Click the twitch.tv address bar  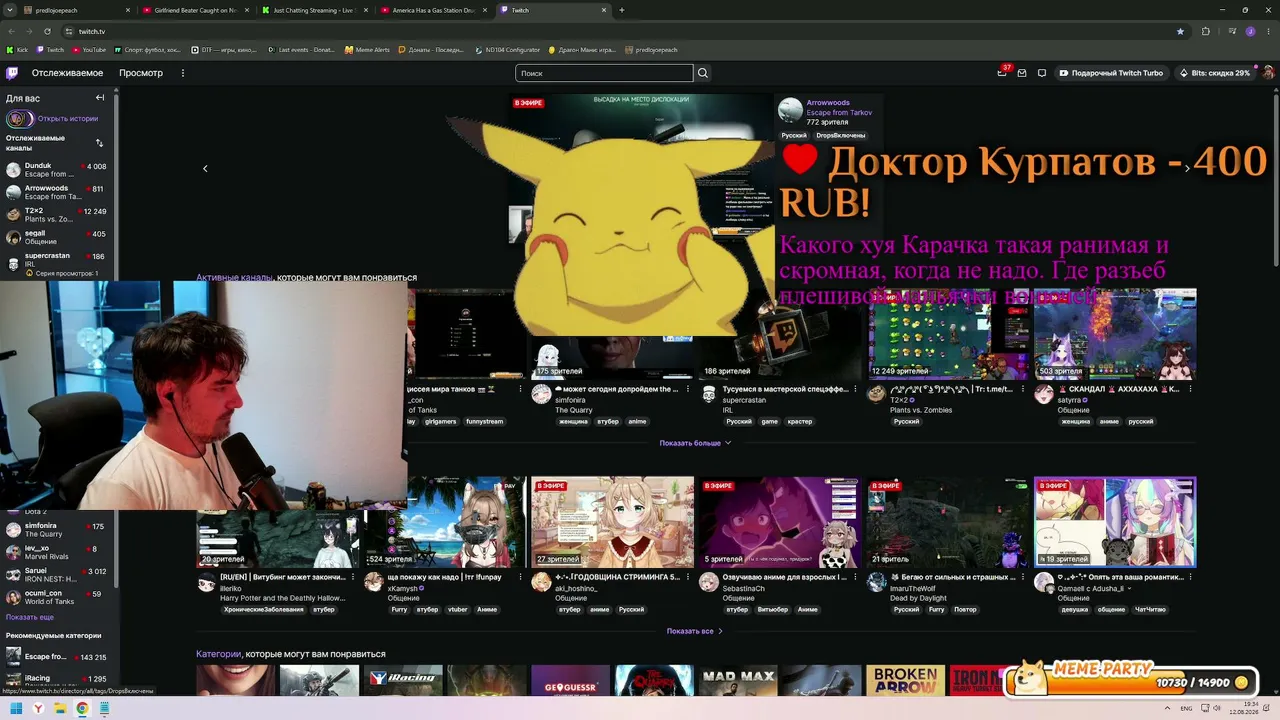[620, 31]
